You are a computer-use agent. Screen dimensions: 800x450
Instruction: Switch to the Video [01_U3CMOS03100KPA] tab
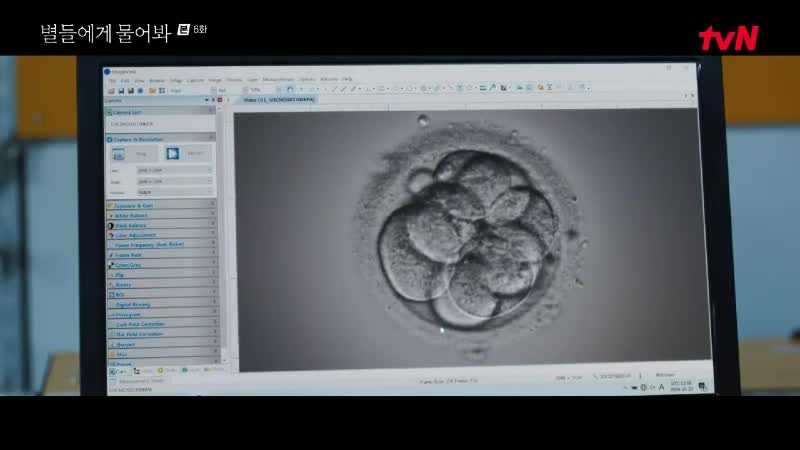tap(279, 99)
